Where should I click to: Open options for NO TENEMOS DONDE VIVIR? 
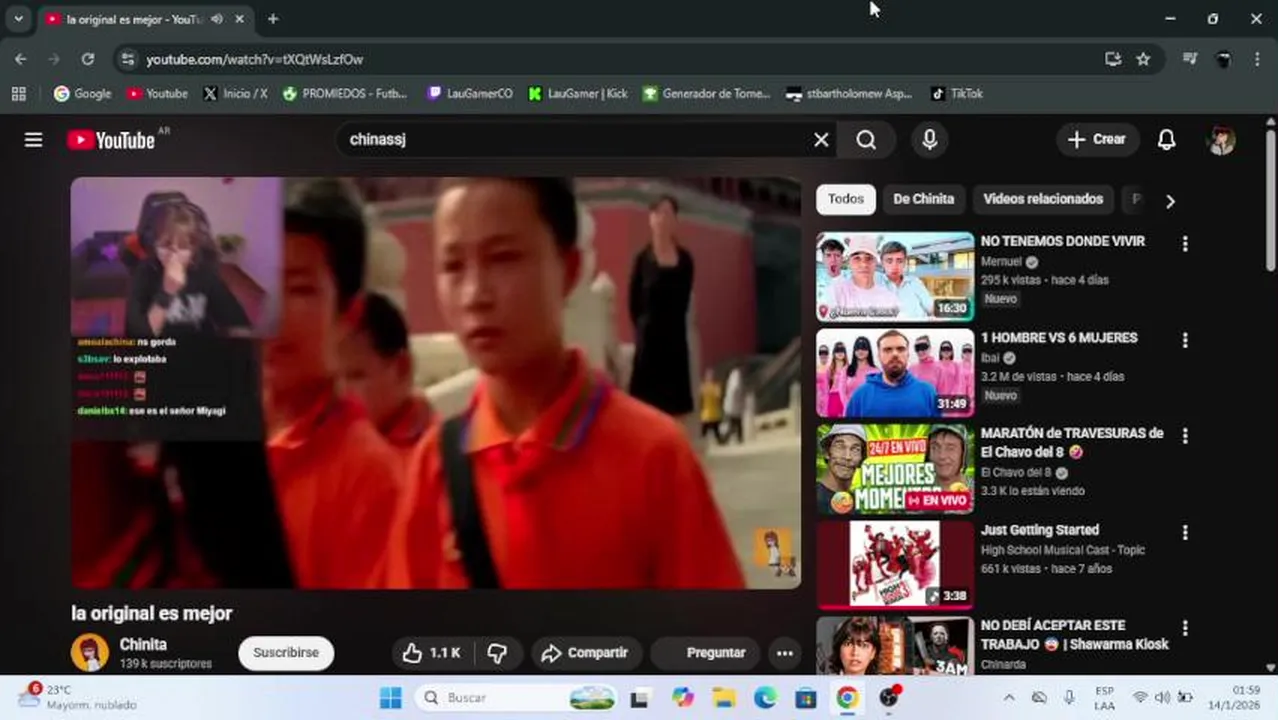click(1185, 244)
